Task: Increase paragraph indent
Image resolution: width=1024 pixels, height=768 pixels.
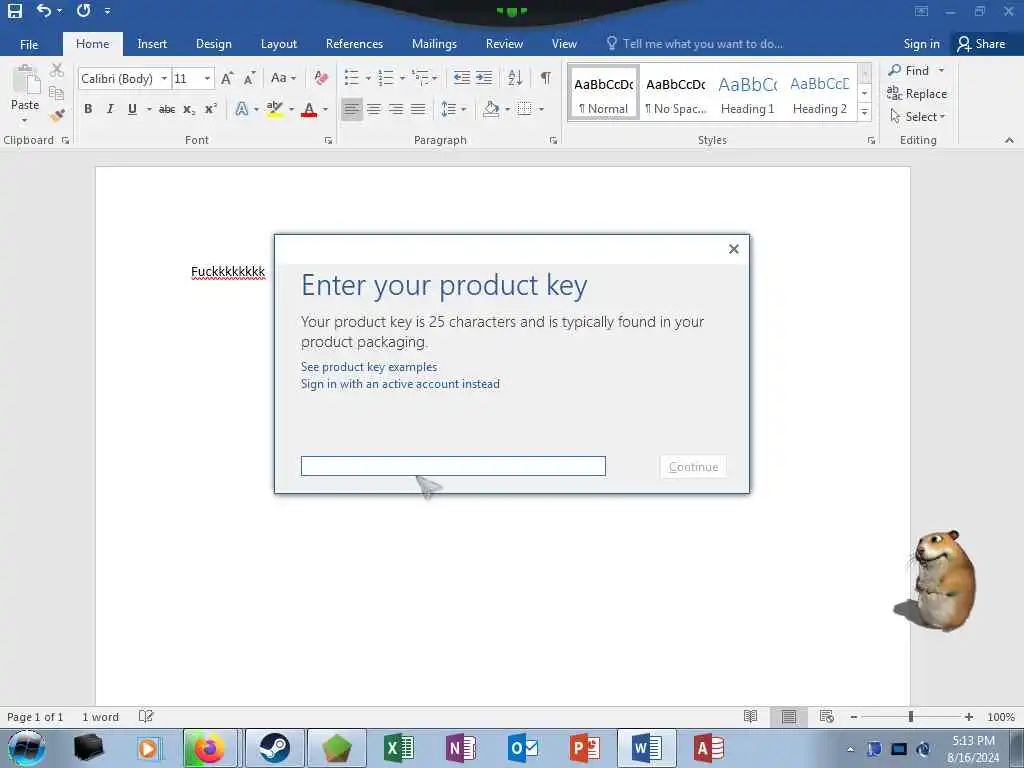Action: pos(484,78)
